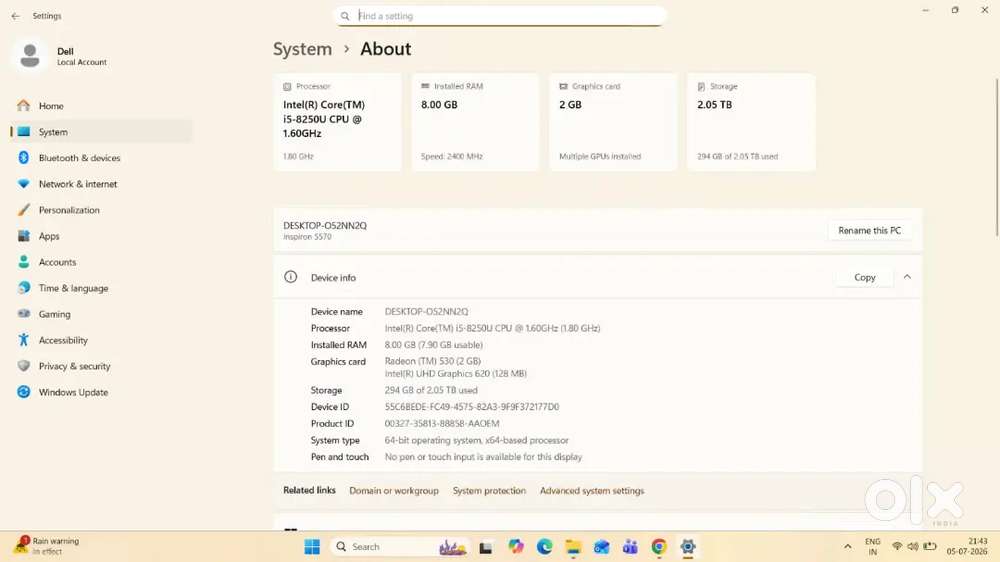Open Home in the Settings sidebar
This screenshot has height=562, width=1000.
[102, 106]
